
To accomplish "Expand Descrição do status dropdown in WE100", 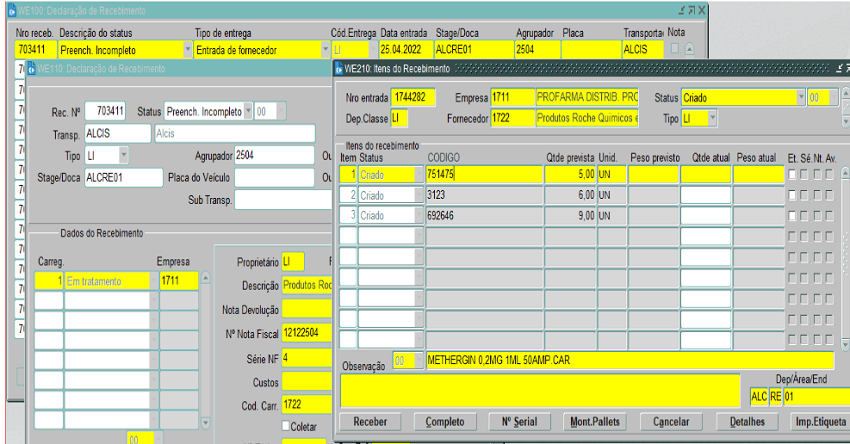I will tap(187, 48).
